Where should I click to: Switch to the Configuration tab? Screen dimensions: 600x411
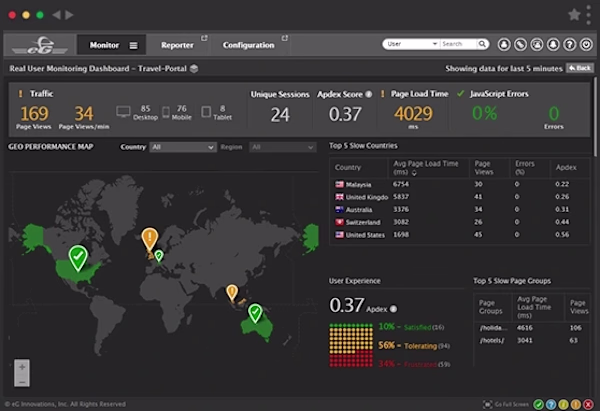pos(249,45)
